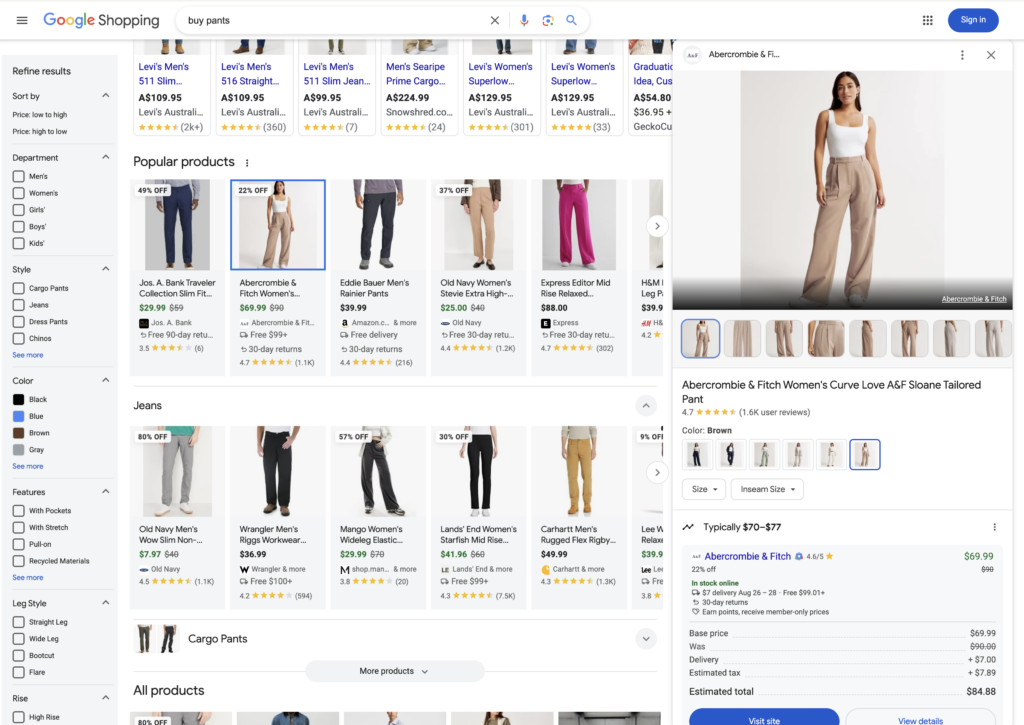Open more options in product panel header
This screenshot has width=1024, height=725.
click(x=962, y=55)
